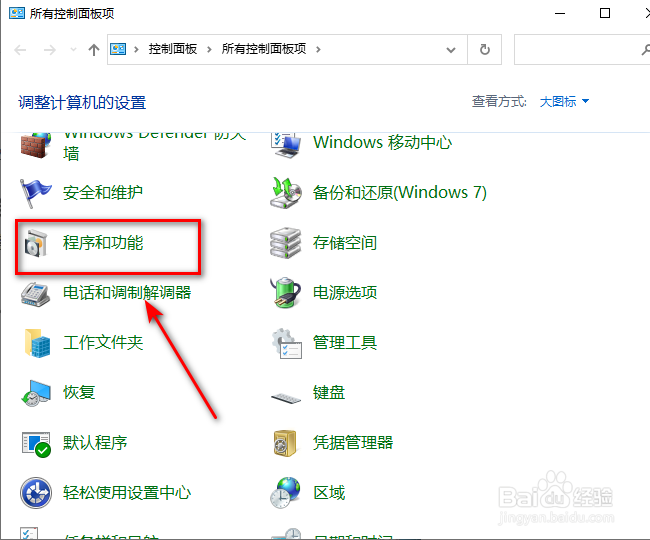Click the 默认程序 green checkmark icon
This screenshot has width=650, height=540.
coord(36,444)
